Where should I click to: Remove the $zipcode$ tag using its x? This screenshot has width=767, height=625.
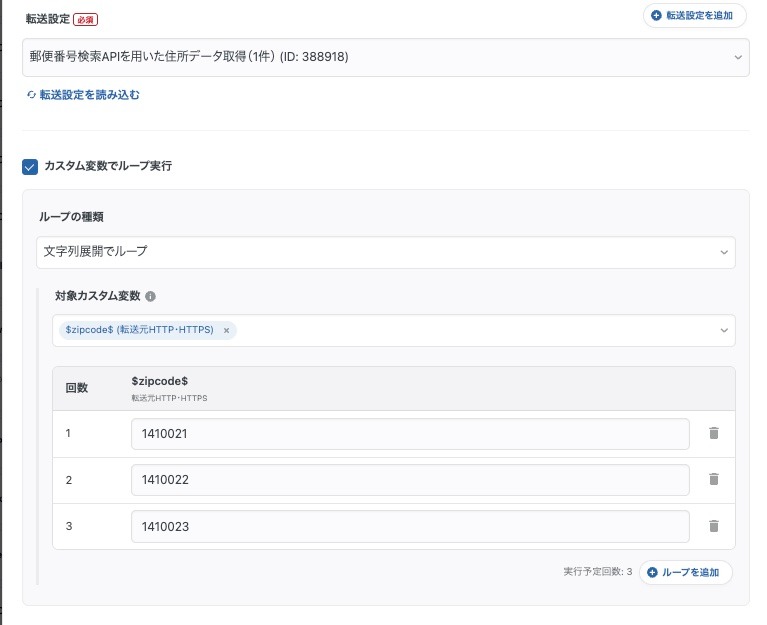point(227,330)
